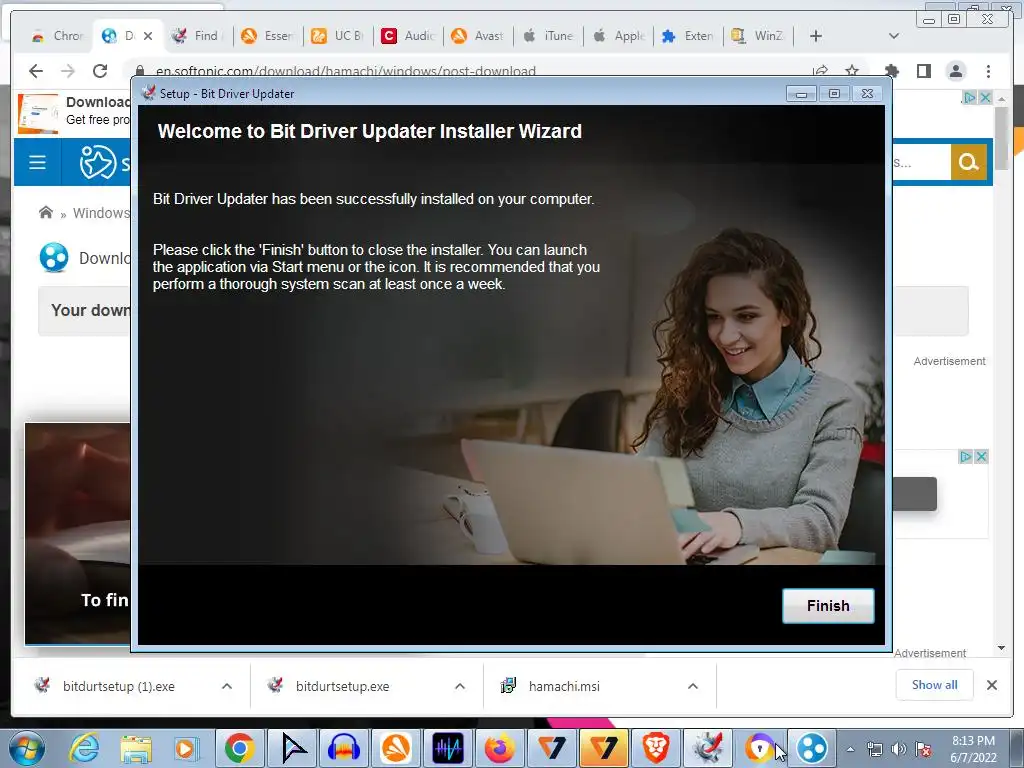Open Windows Media Player from taskbar
The image size is (1024, 768).
tap(187, 748)
